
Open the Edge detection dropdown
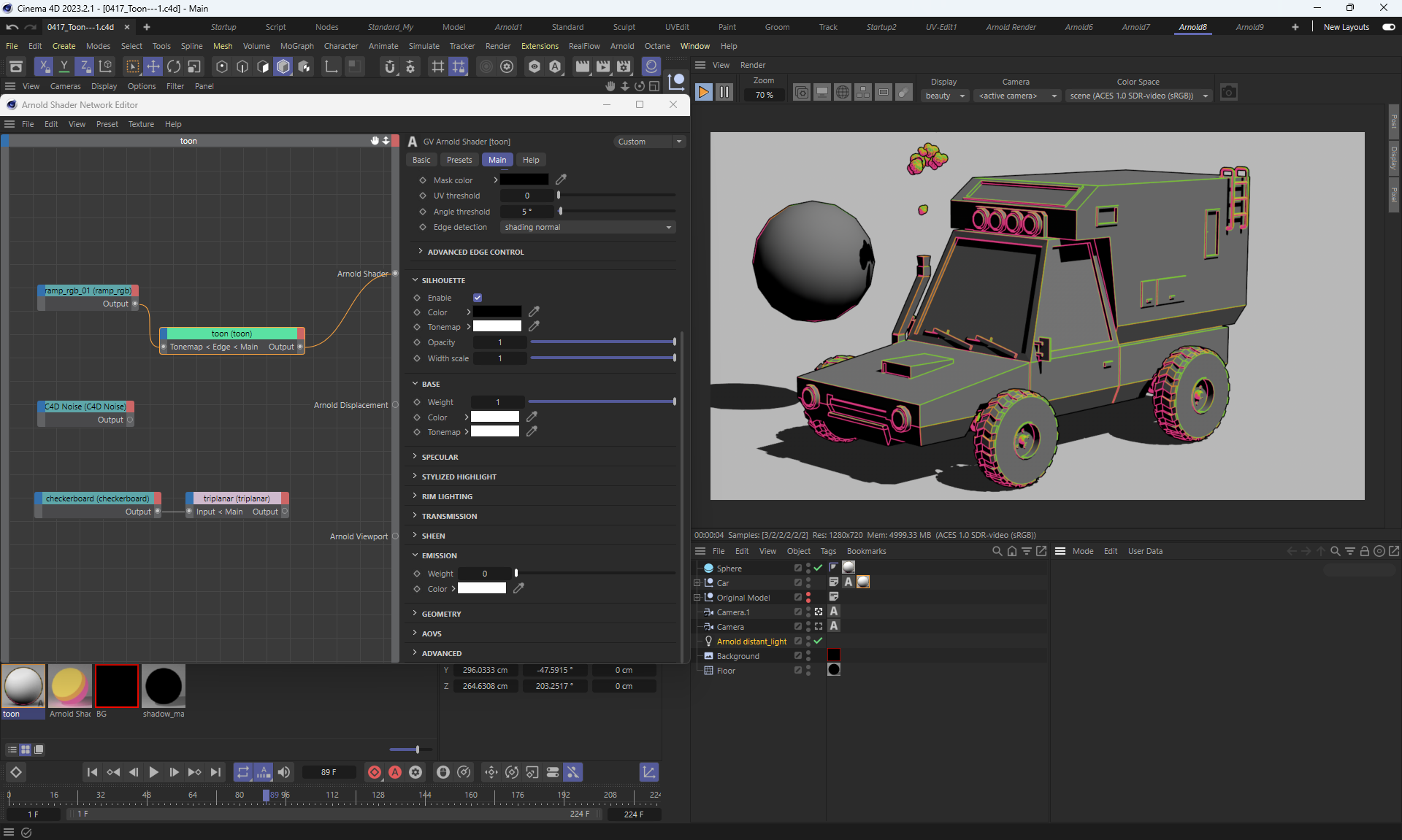588,227
